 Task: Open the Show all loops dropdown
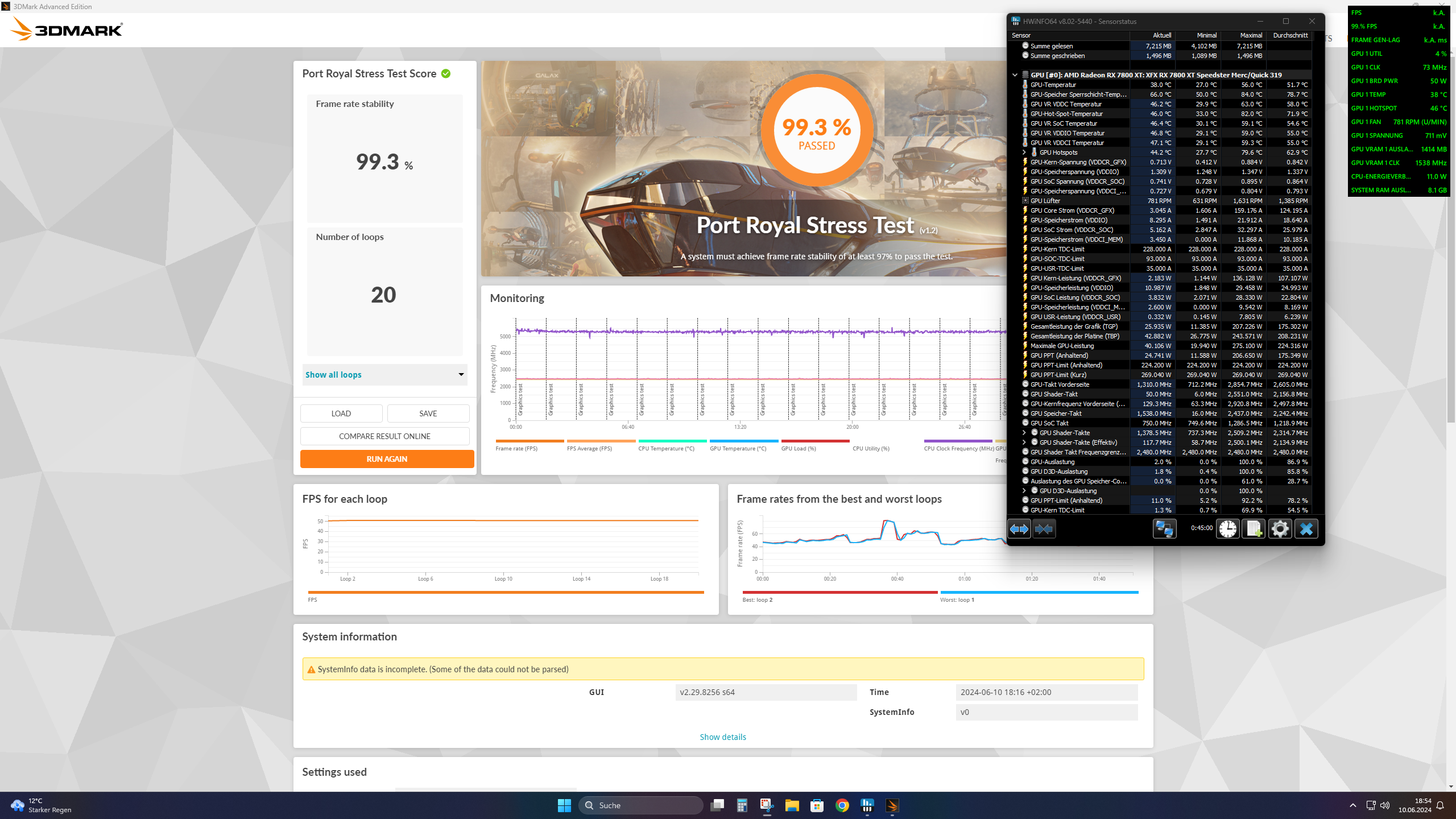click(x=385, y=375)
